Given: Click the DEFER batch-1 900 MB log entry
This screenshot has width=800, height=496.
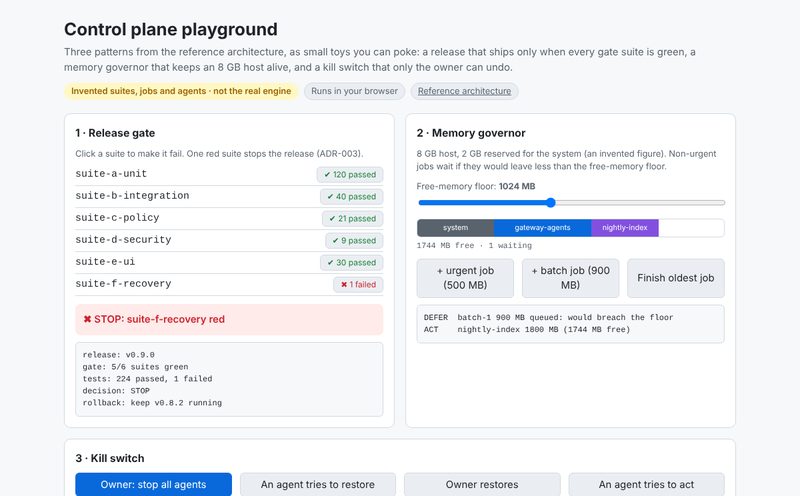Looking at the screenshot, I should coord(548,317).
